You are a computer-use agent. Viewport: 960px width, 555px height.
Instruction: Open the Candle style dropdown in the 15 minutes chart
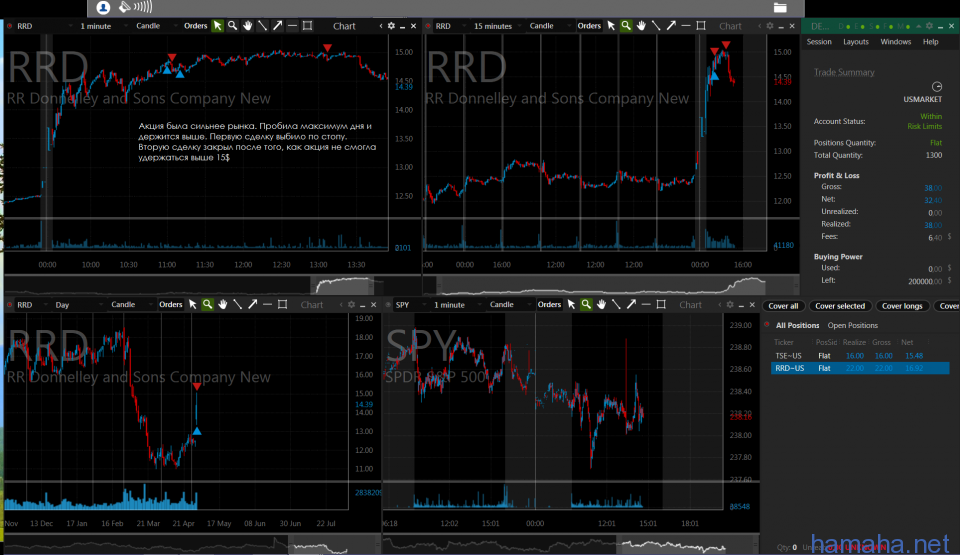pyautogui.click(x=548, y=26)
